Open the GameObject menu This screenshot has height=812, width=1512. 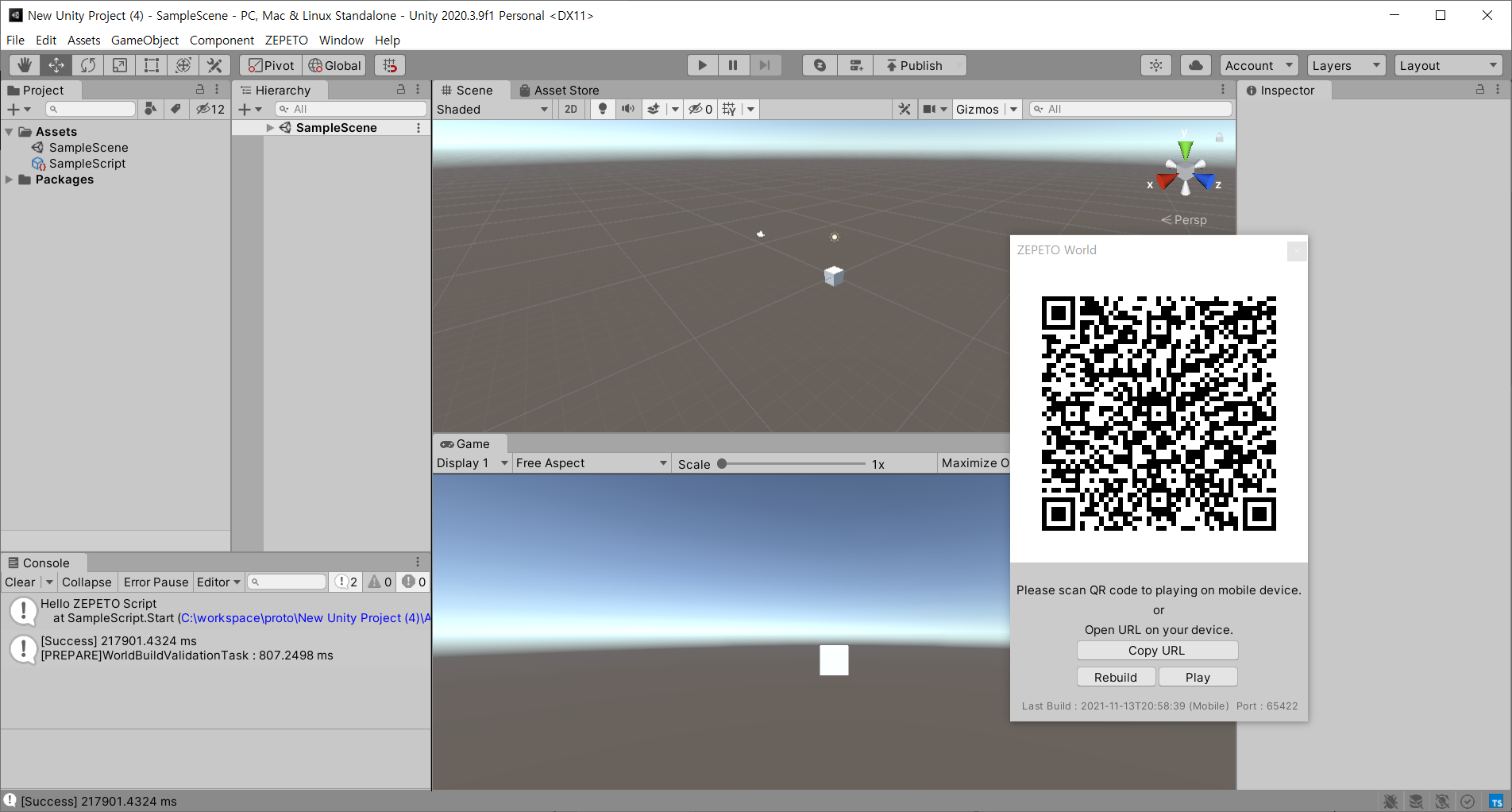coord(145,40)
